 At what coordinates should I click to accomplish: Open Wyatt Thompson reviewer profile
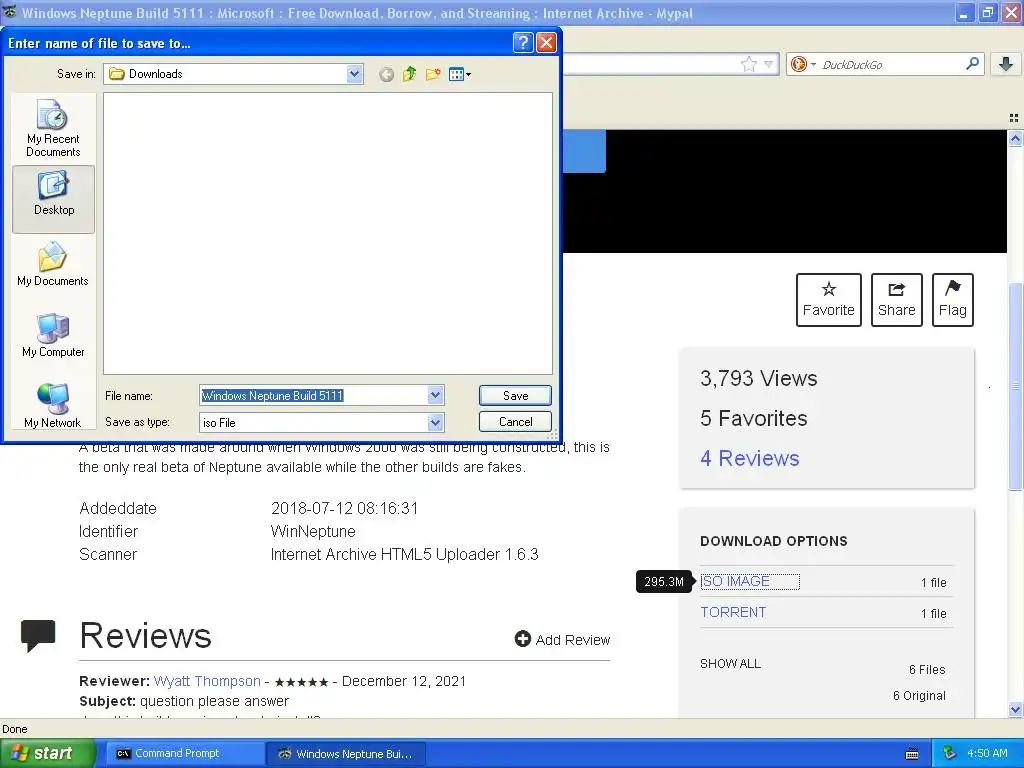[207, 681]
